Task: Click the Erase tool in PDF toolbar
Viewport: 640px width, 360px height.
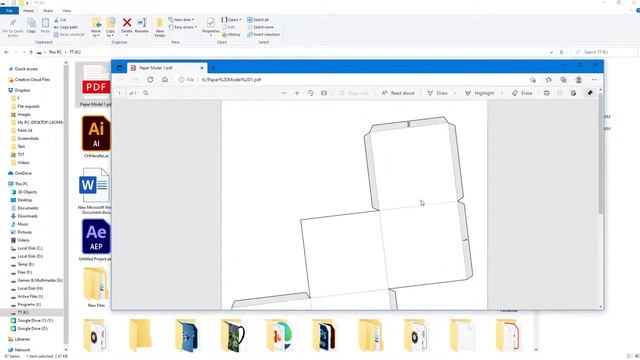Action: (x=522, y=93)
